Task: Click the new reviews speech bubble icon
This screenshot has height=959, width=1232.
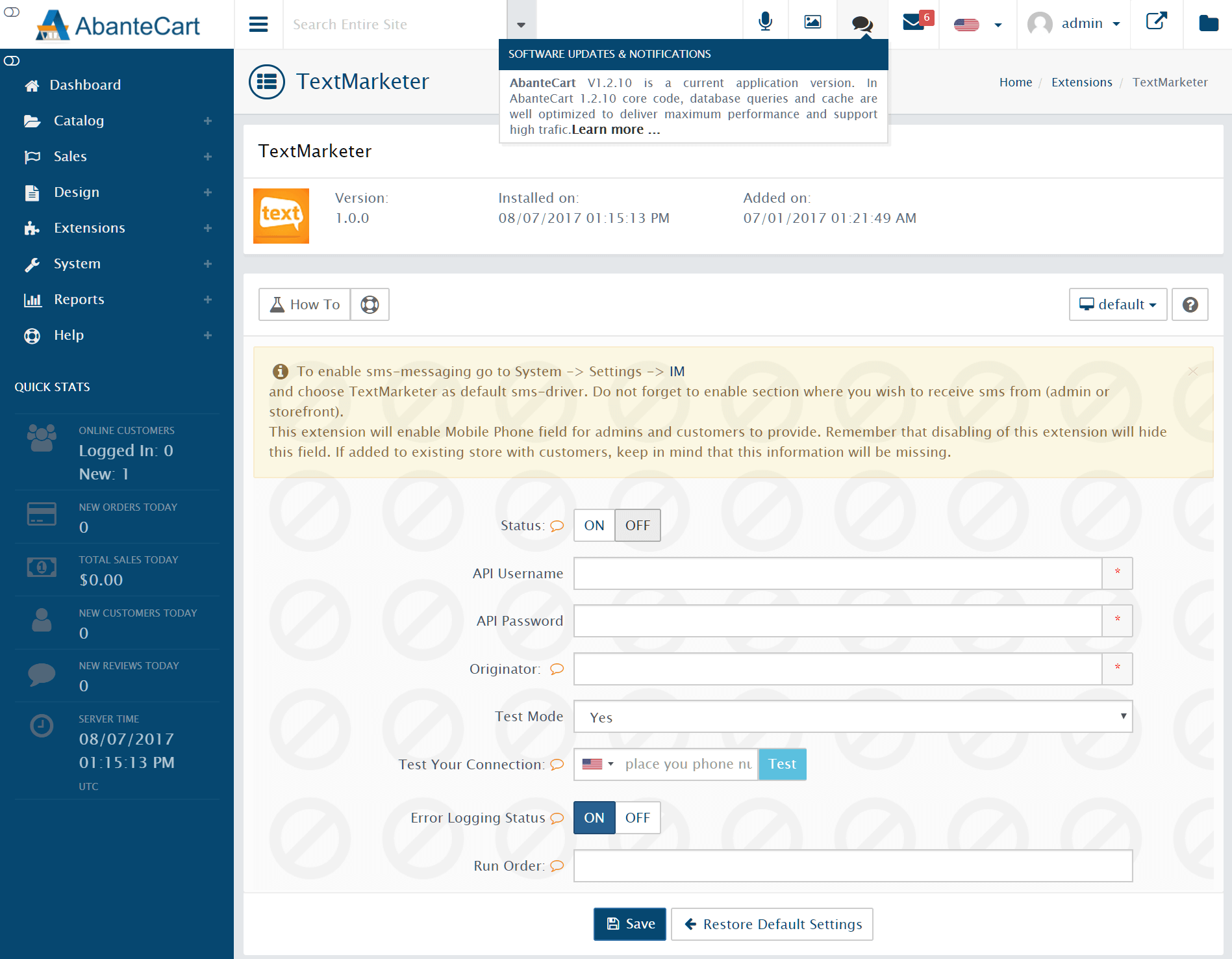Action: pyautogui.click(x=42, y=674)
